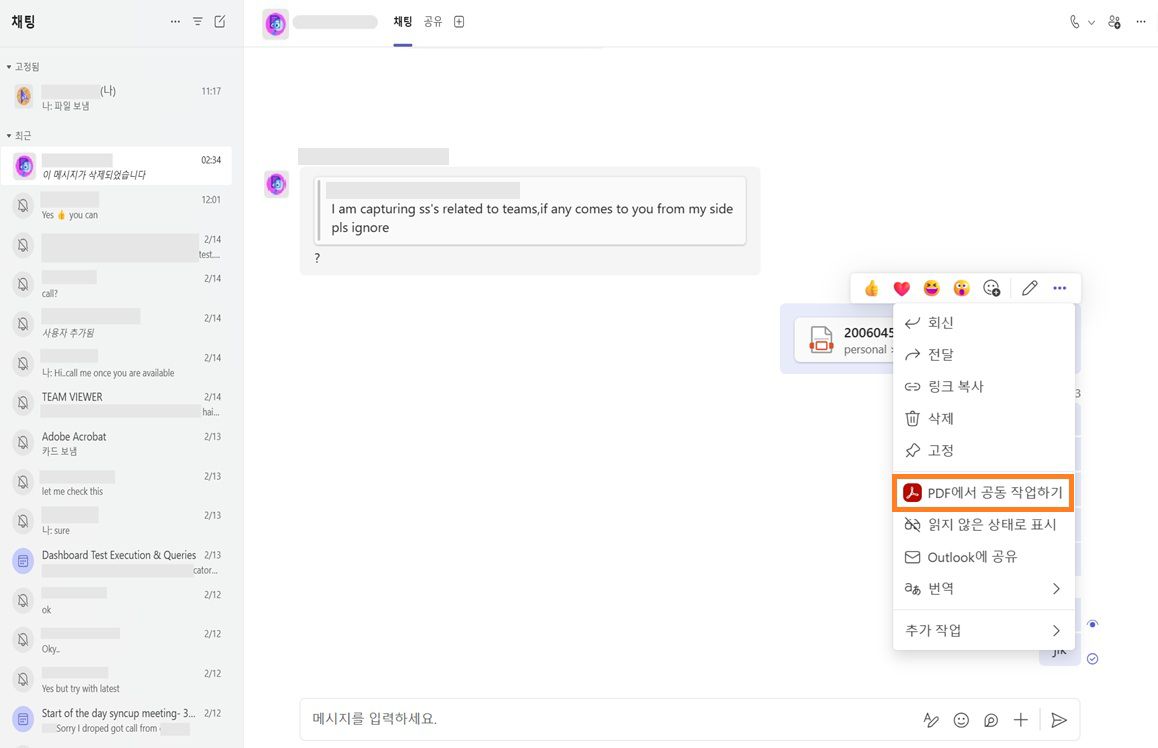
Task: Click the plus icon to attach content
Action: tap(1020, 719)
